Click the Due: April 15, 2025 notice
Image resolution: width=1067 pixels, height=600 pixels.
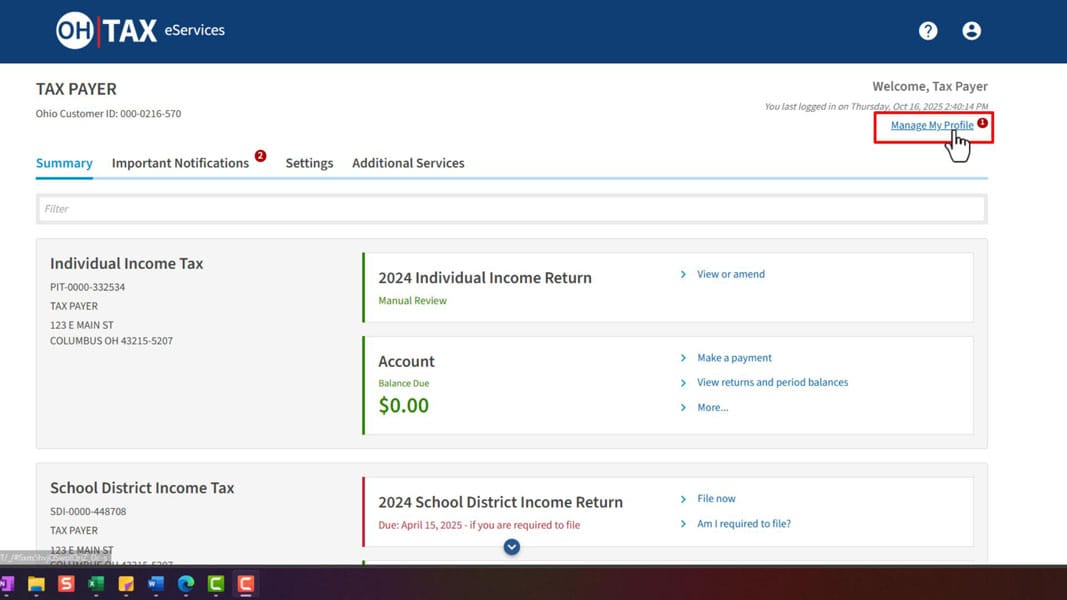[x=479, y=525]
